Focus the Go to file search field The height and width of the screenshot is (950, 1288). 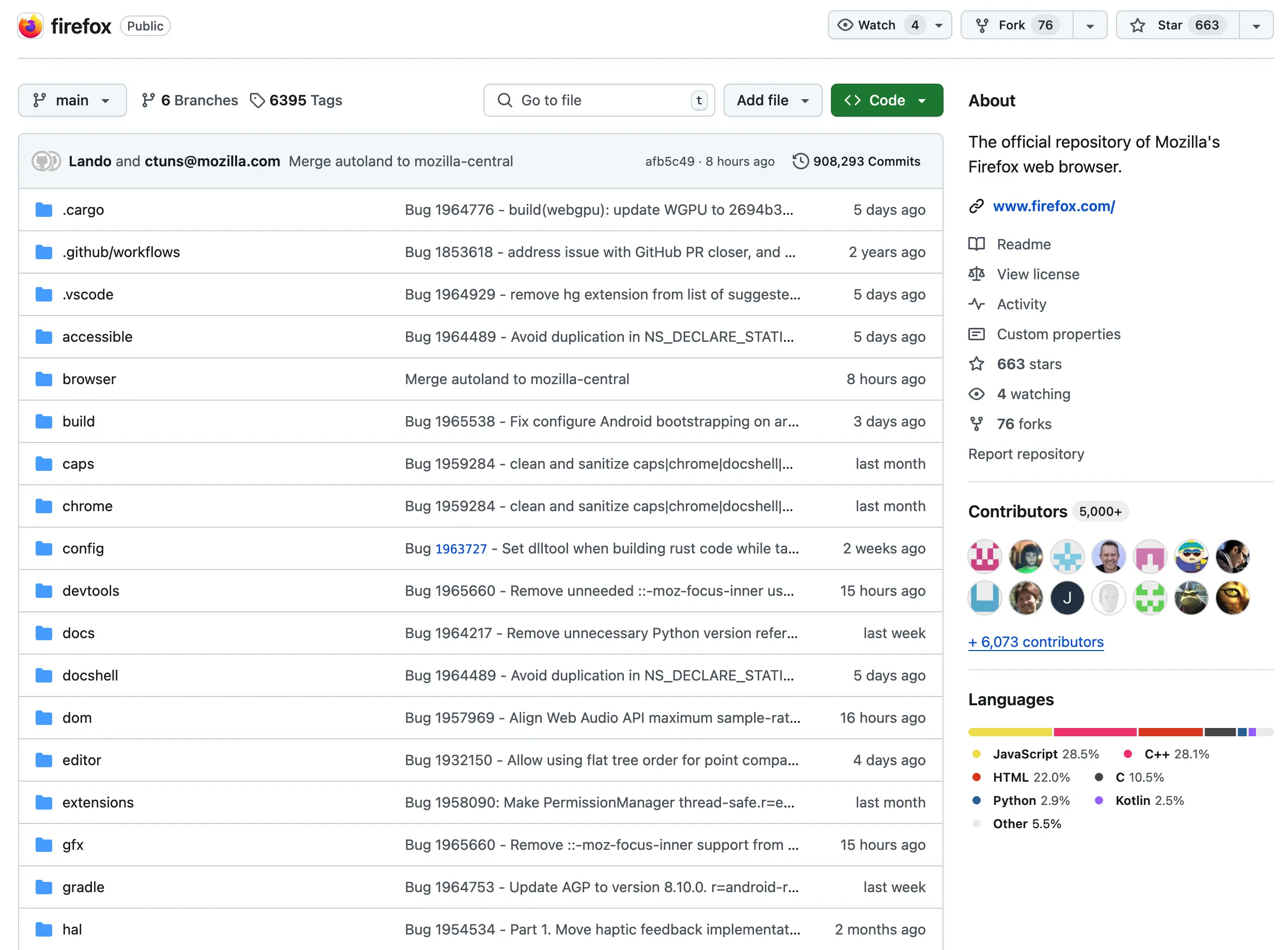pyautogui.click(x=599, y=101)
